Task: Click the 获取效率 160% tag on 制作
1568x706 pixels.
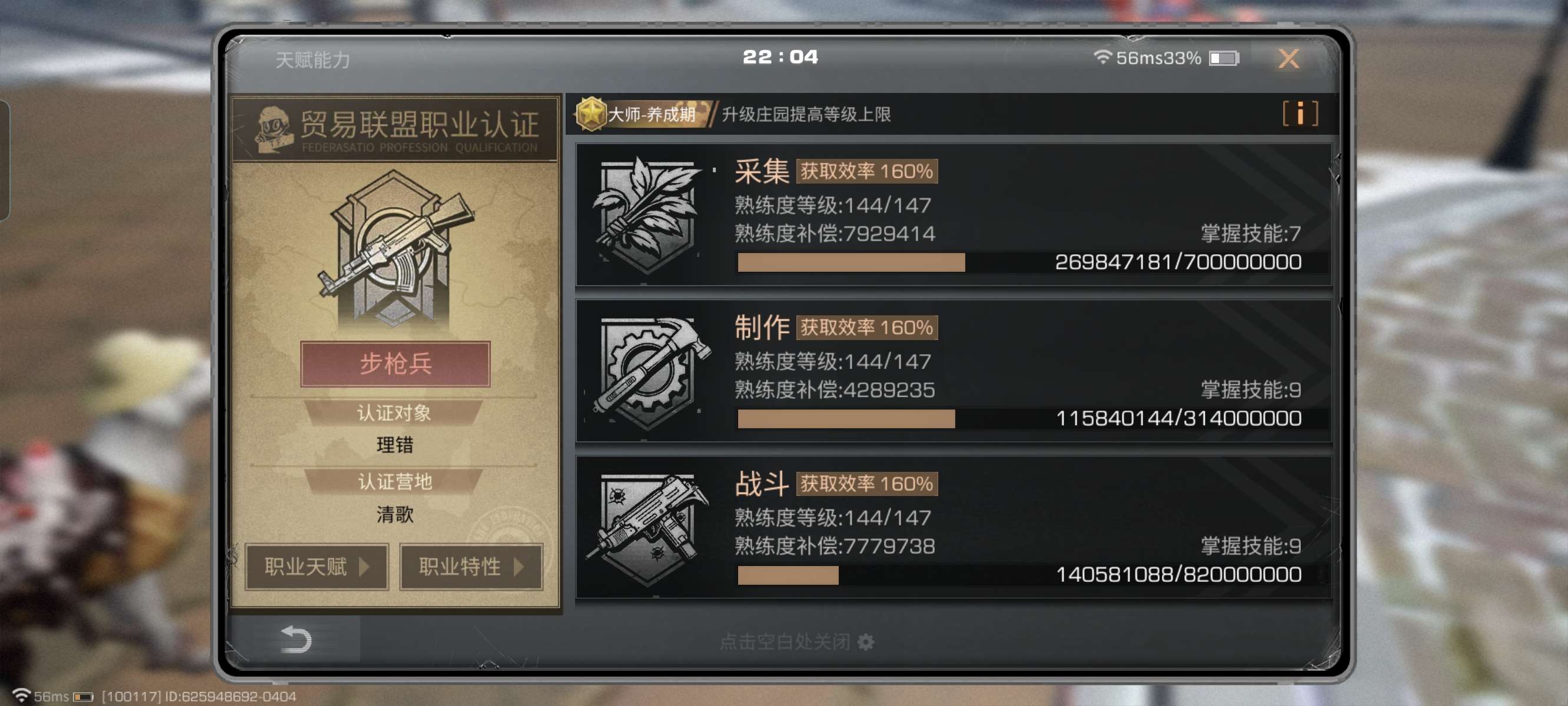Action: (x=866, y=328)
